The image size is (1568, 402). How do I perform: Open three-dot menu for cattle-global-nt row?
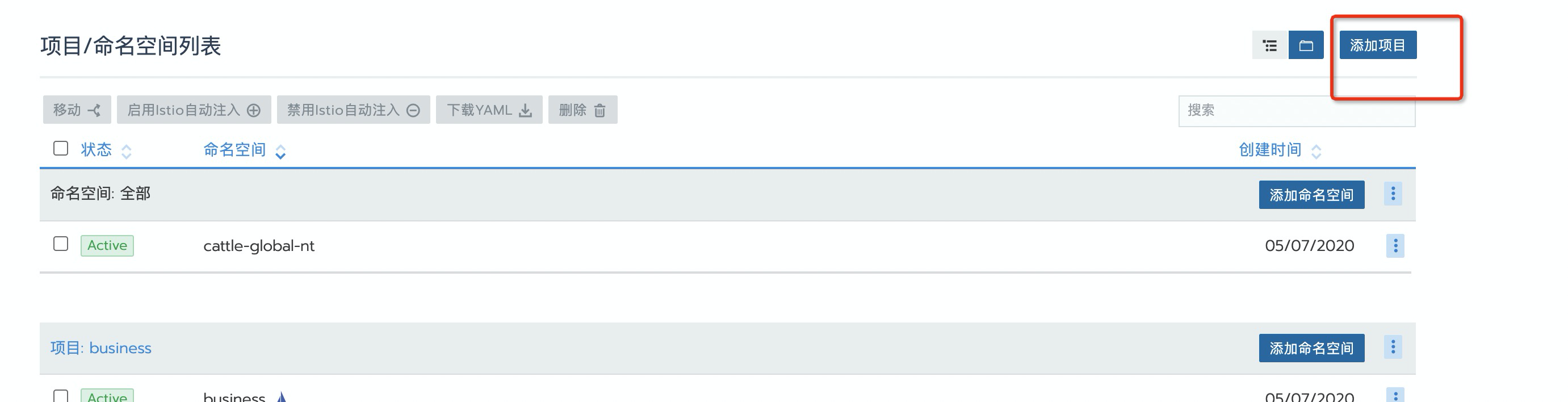pos(1395,246)
